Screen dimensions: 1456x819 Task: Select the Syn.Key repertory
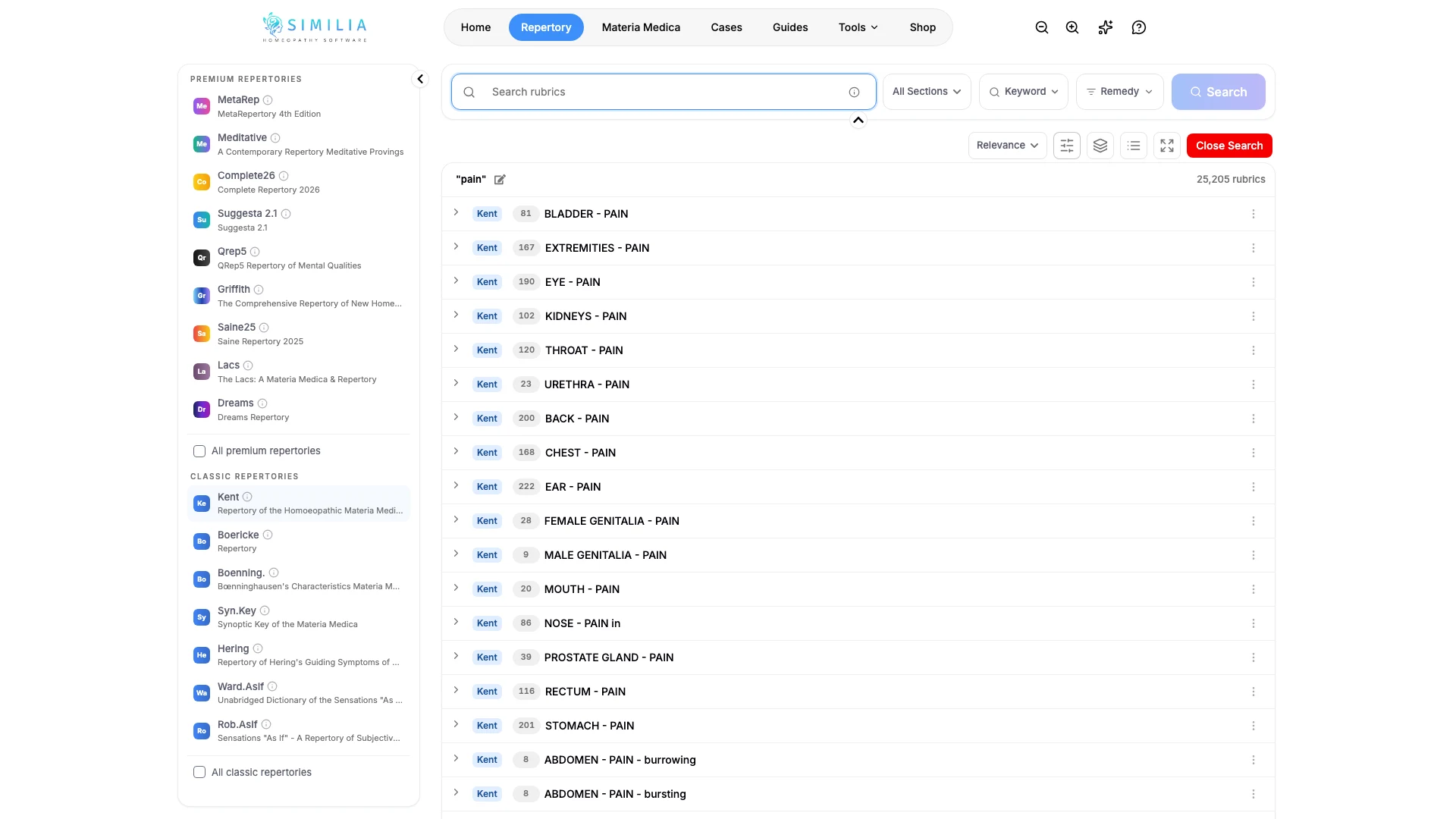(x=299, y=617)
